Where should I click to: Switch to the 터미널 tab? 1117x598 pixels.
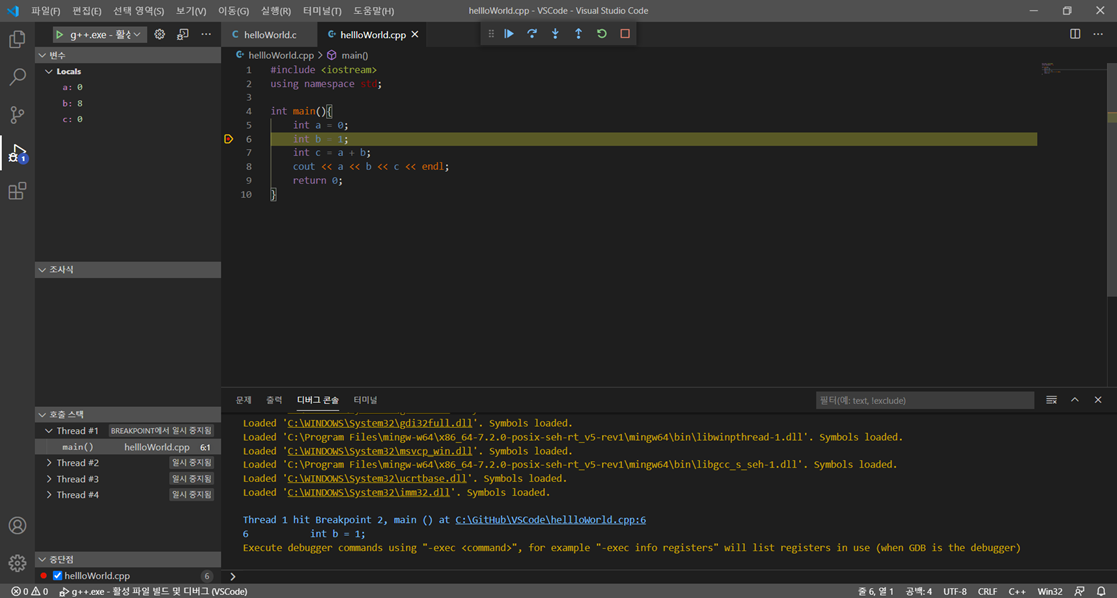[x=365, y=399]
